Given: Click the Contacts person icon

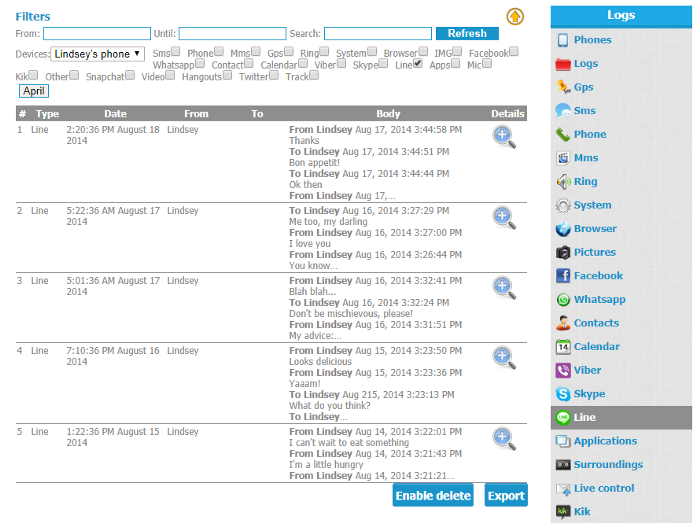Looking at the screenshot, I should (563, 323).
